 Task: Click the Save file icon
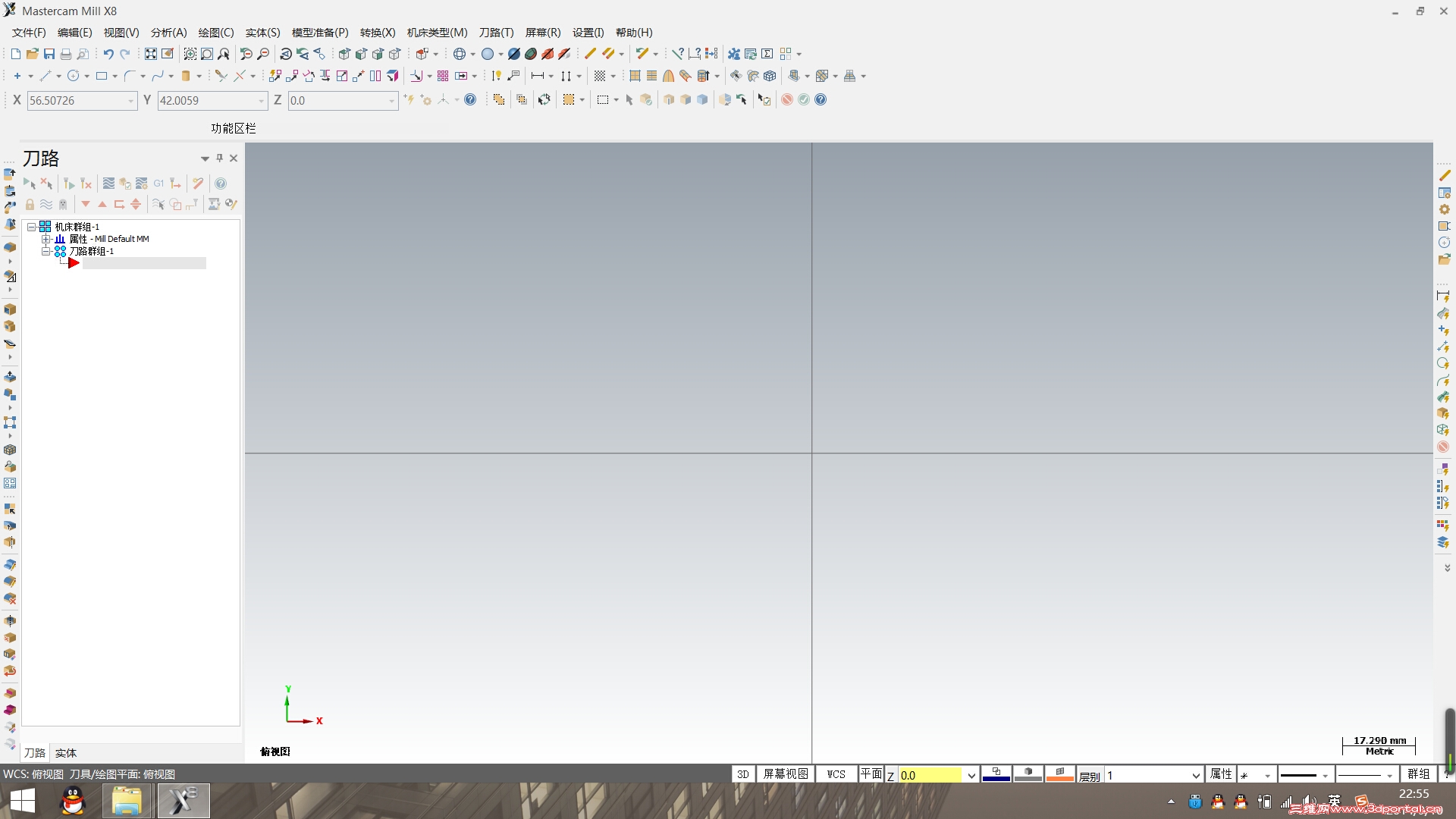[49, 54]
